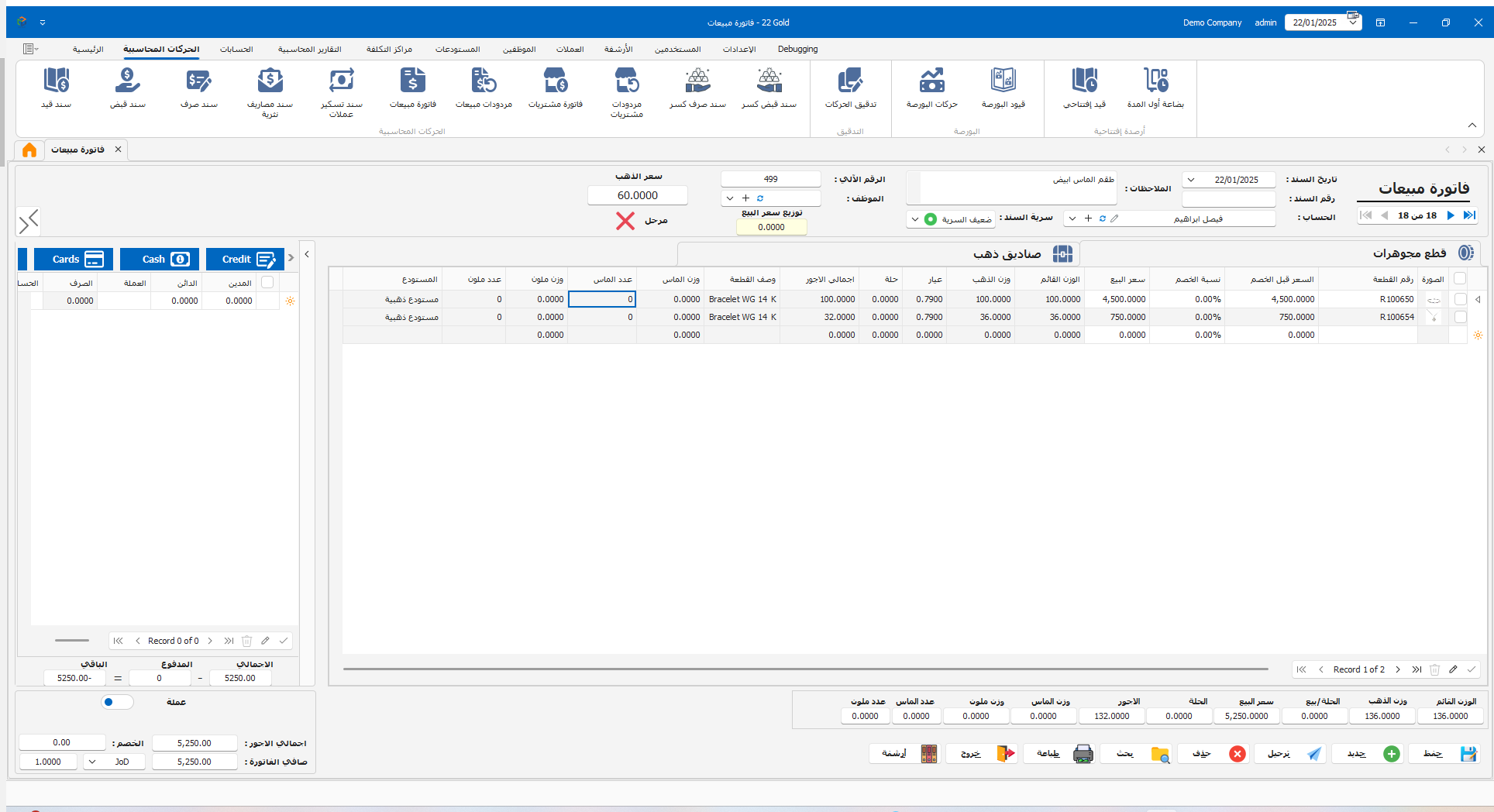Click the Cash payment button
Screen dimensions: 1494x812
(x=160, y=259)
